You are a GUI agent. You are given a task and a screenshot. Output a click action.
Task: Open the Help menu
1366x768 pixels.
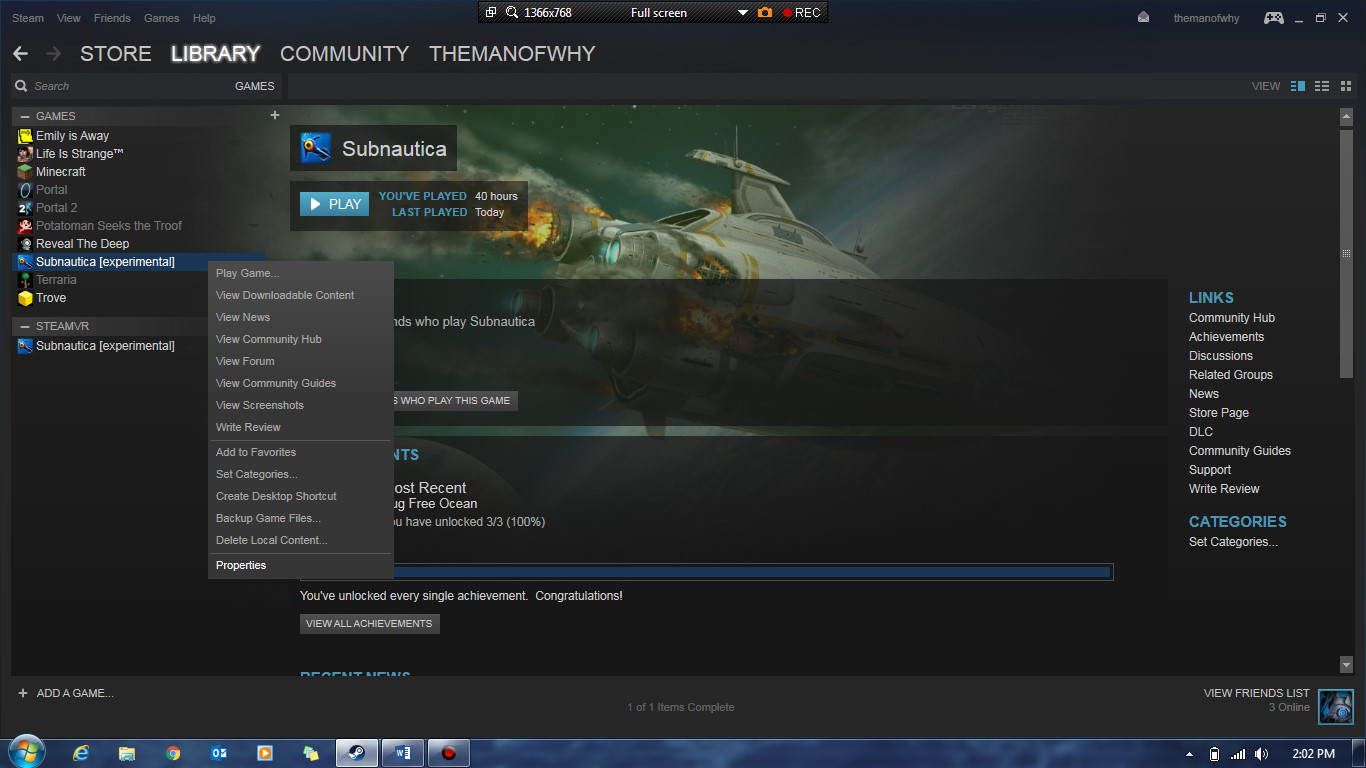coord(204,18)
